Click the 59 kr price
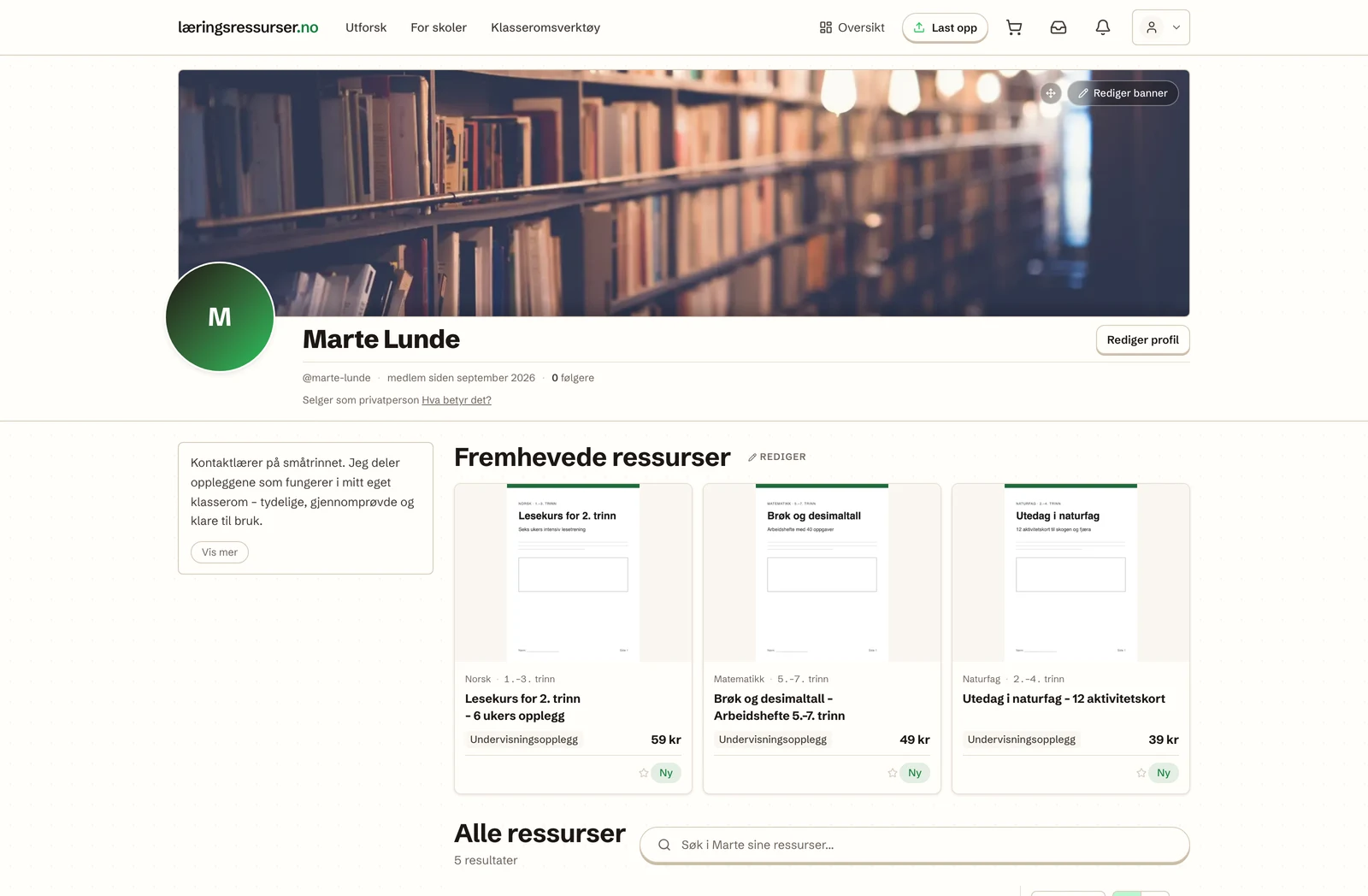Screen dimensions: 1368x896 pos(666,740)
